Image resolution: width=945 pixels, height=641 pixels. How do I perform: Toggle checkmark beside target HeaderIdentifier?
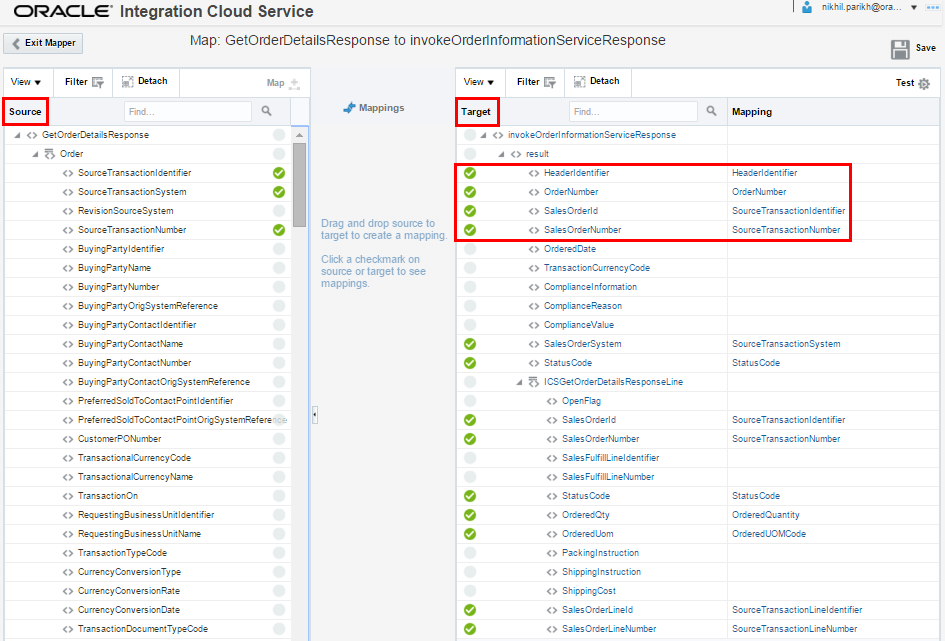(x=470, y=173)
